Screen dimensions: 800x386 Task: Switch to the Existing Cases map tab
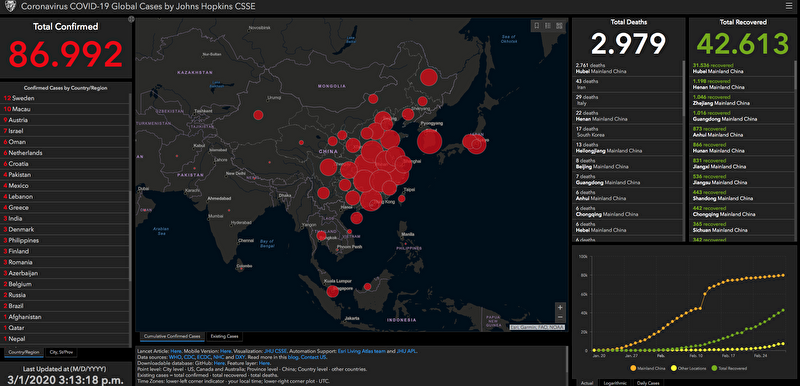[224, 337]
